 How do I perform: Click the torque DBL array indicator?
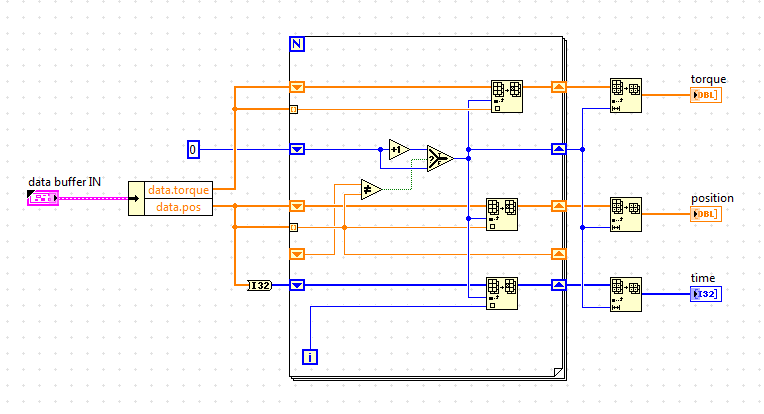point(706,95)
